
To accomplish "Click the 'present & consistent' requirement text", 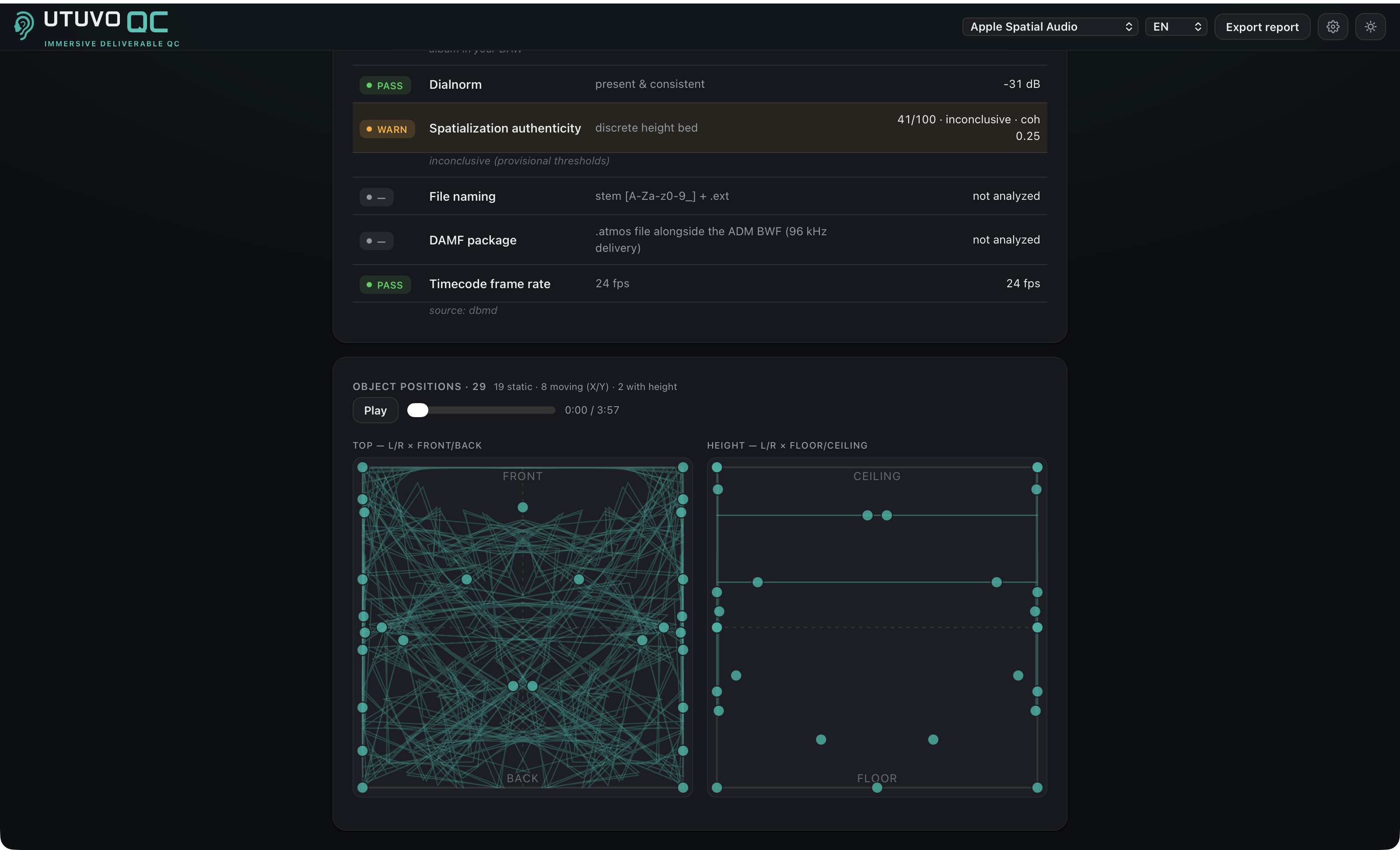I will click(x=649, y=84).
